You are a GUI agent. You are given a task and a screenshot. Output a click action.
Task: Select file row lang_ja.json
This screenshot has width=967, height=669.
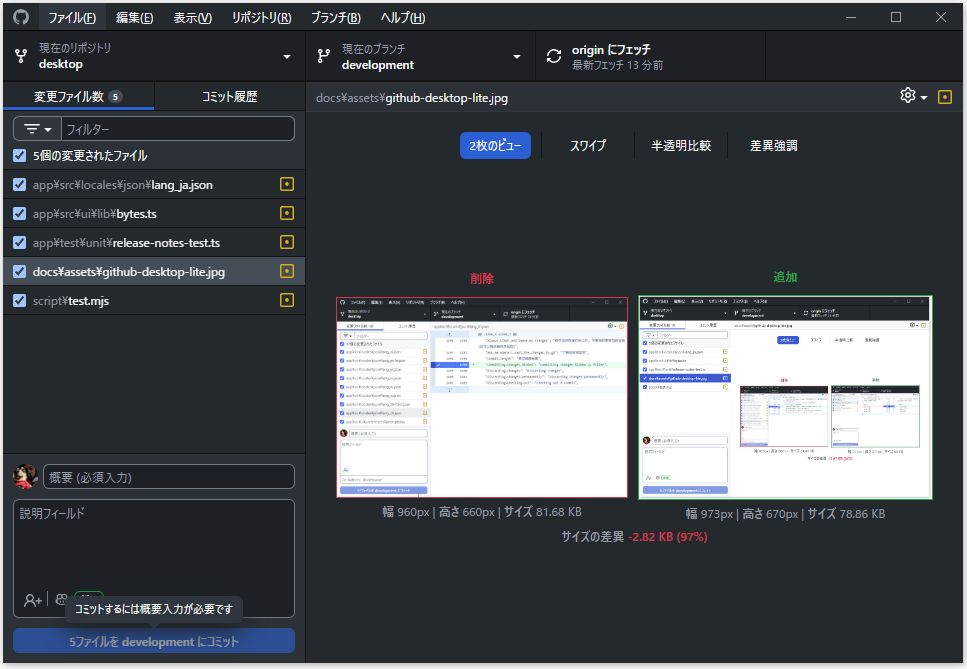point(154,184)
